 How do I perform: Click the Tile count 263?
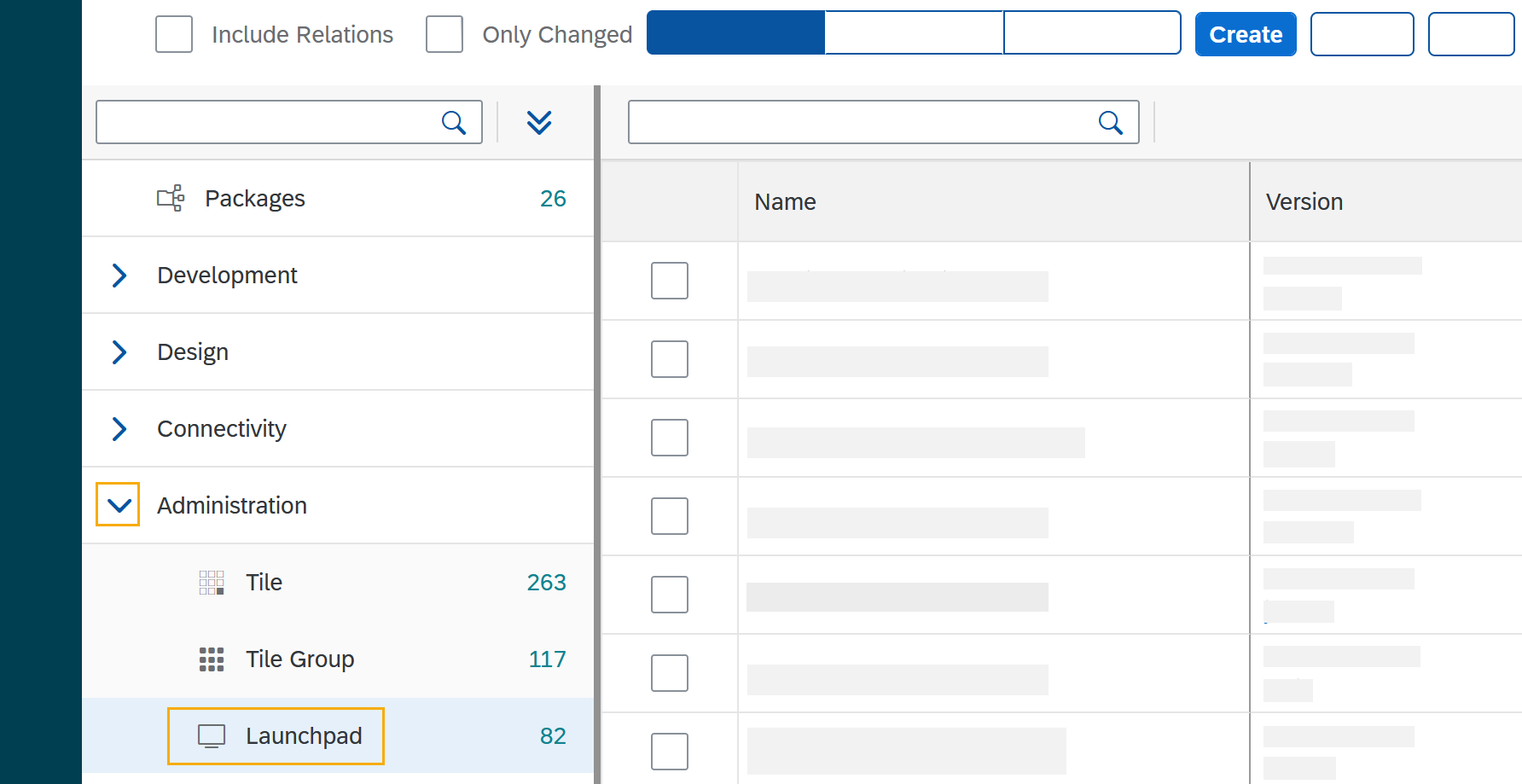click(x=547, y=583)
